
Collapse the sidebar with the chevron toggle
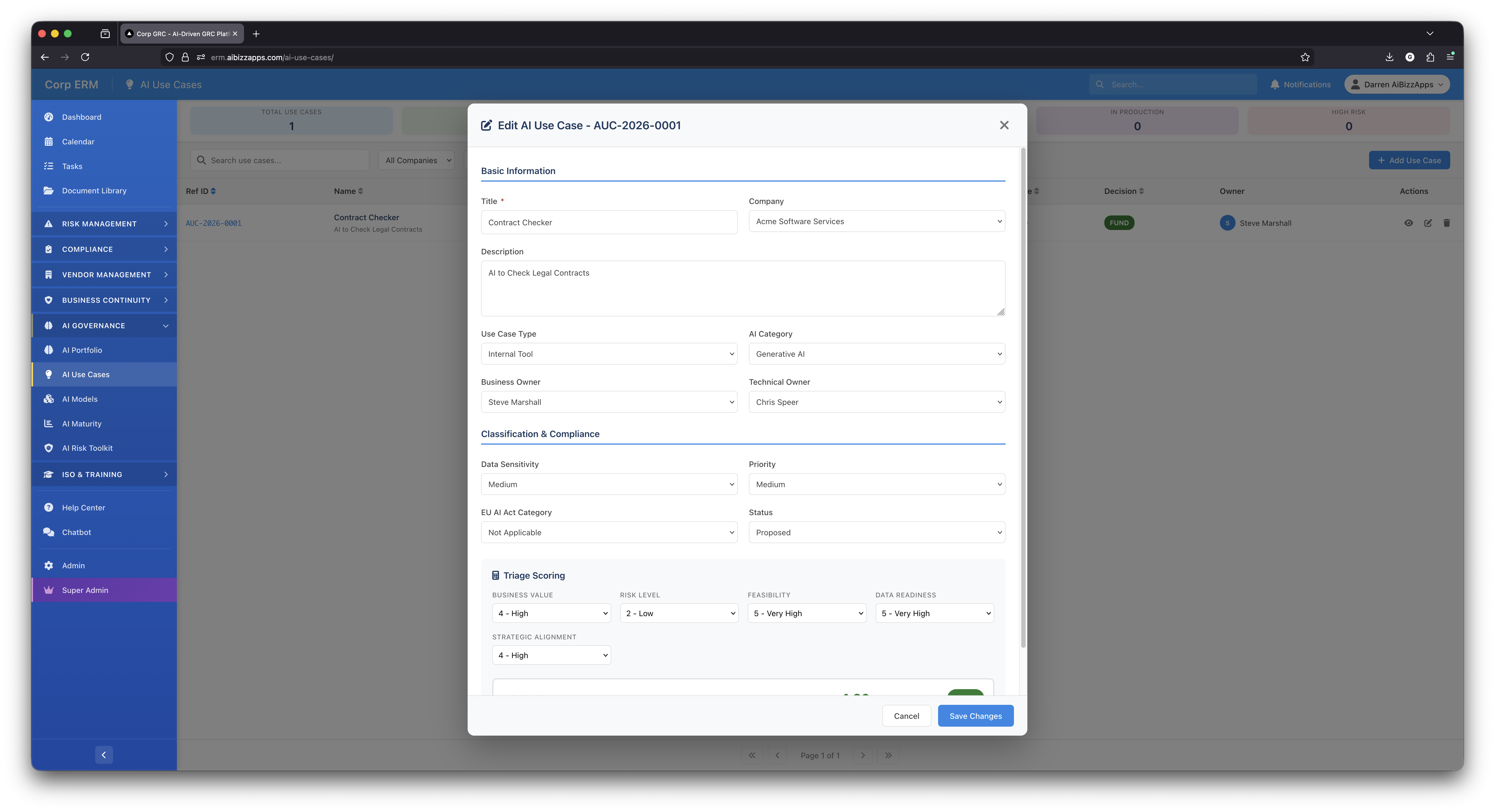(x=104, y=755)
